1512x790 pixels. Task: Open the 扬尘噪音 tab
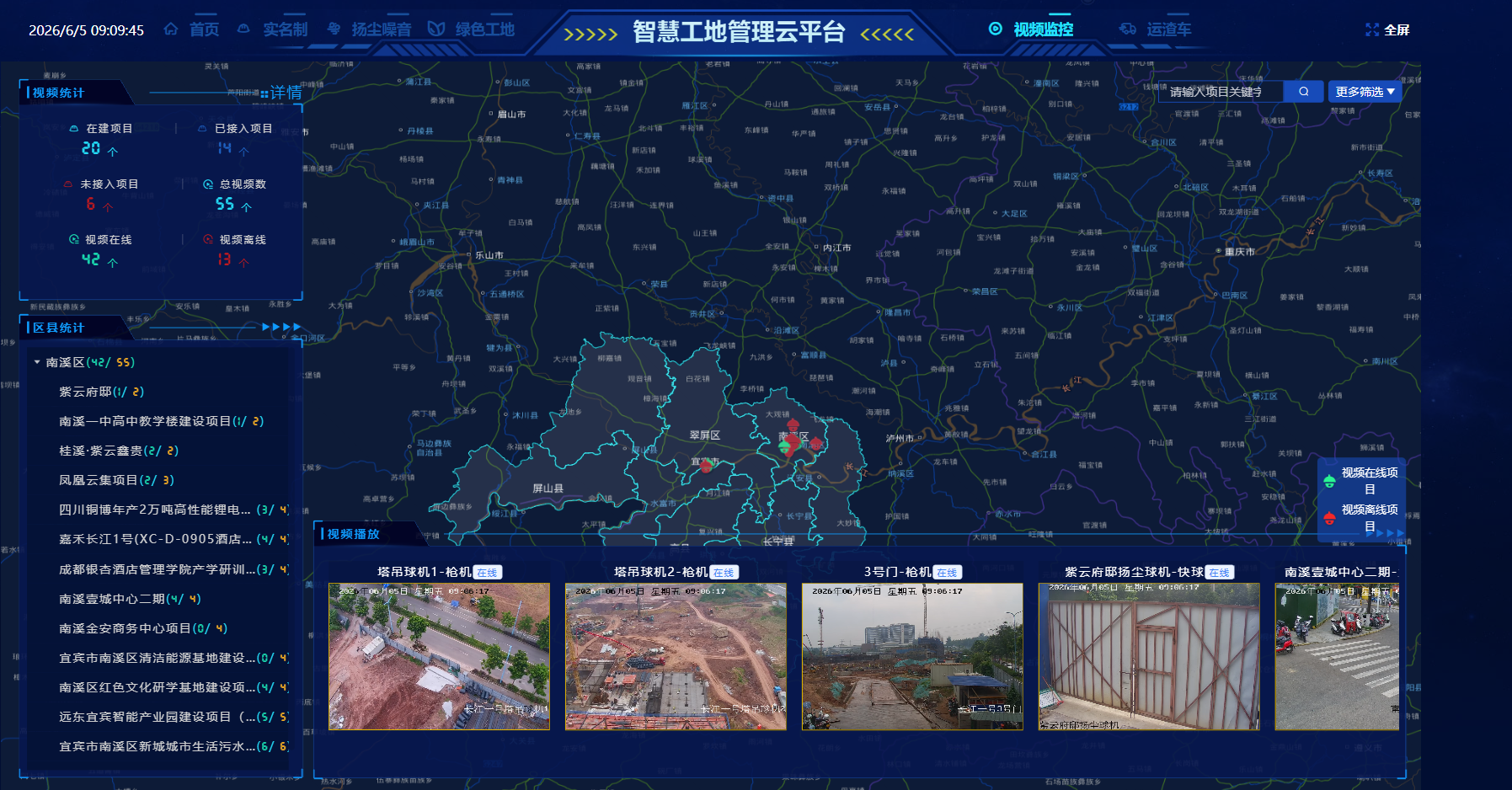pos(382,29)
